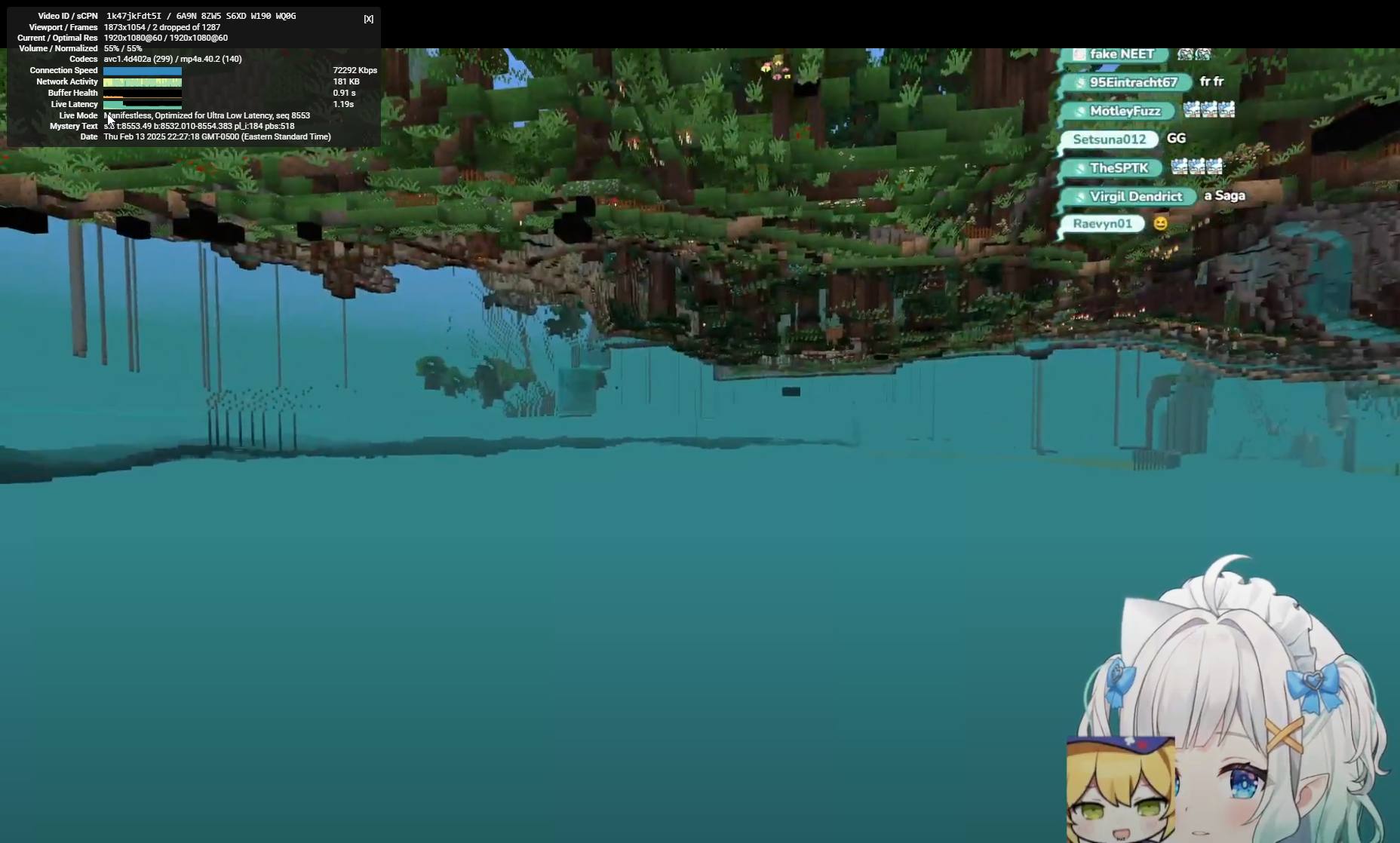Screen dimensions: 1400x843
Task: Click chat username '95Eintracht67'
Action: pyautogui.click(x=1134, y=82)
